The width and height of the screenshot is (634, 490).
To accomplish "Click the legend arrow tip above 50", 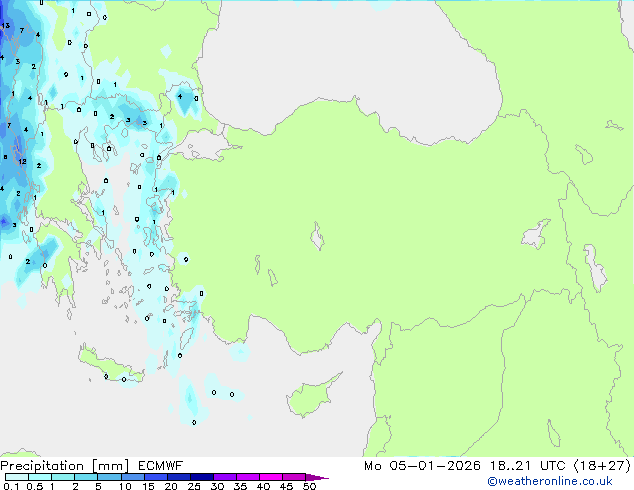I will [317, 477].
